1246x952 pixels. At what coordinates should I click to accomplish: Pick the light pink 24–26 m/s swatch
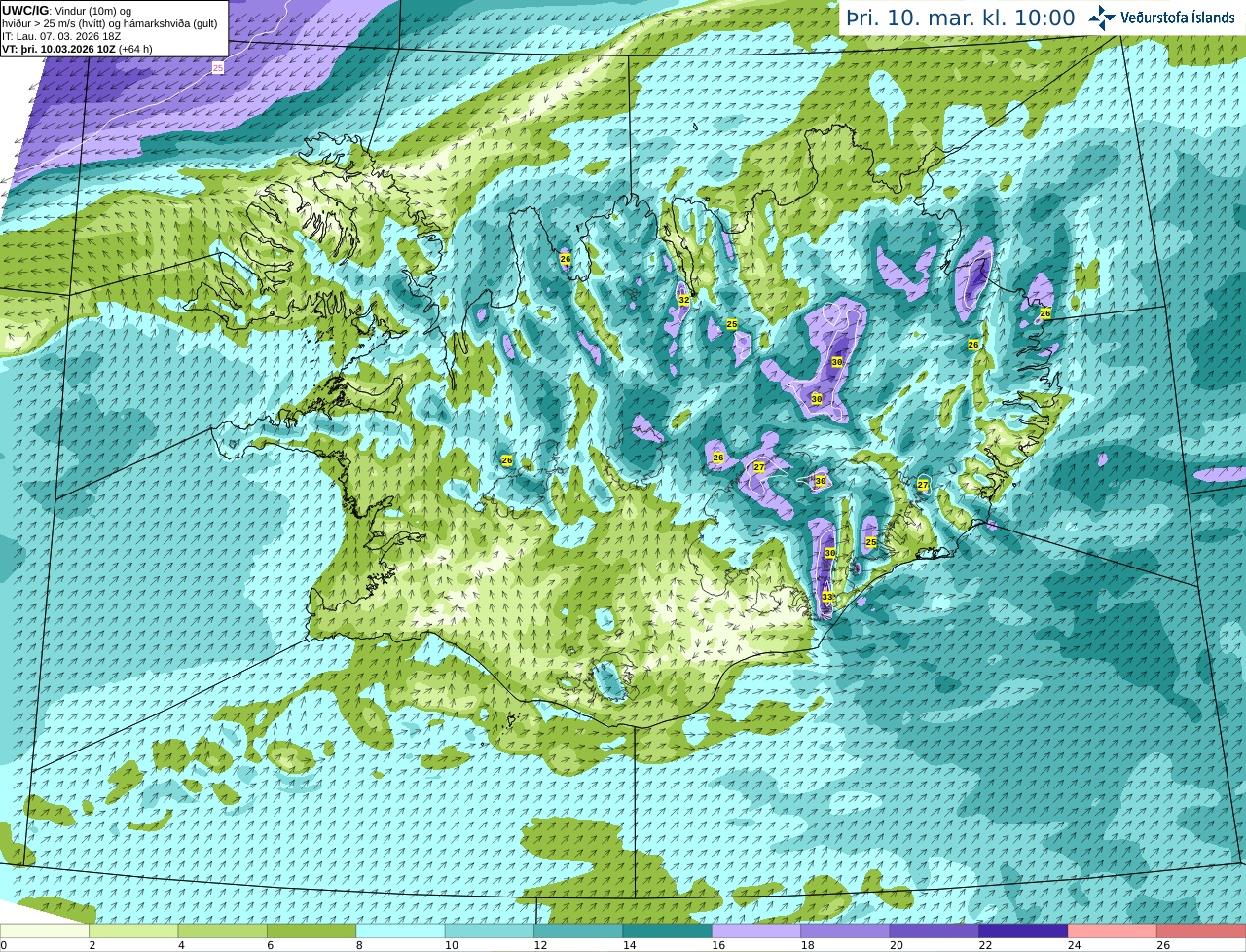[1113, 931]
